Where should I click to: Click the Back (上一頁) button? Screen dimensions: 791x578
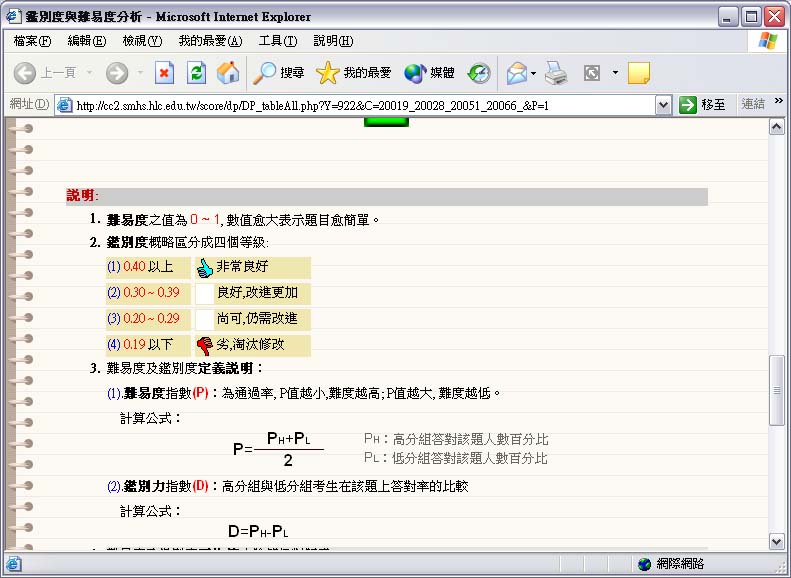click(45, 73)
